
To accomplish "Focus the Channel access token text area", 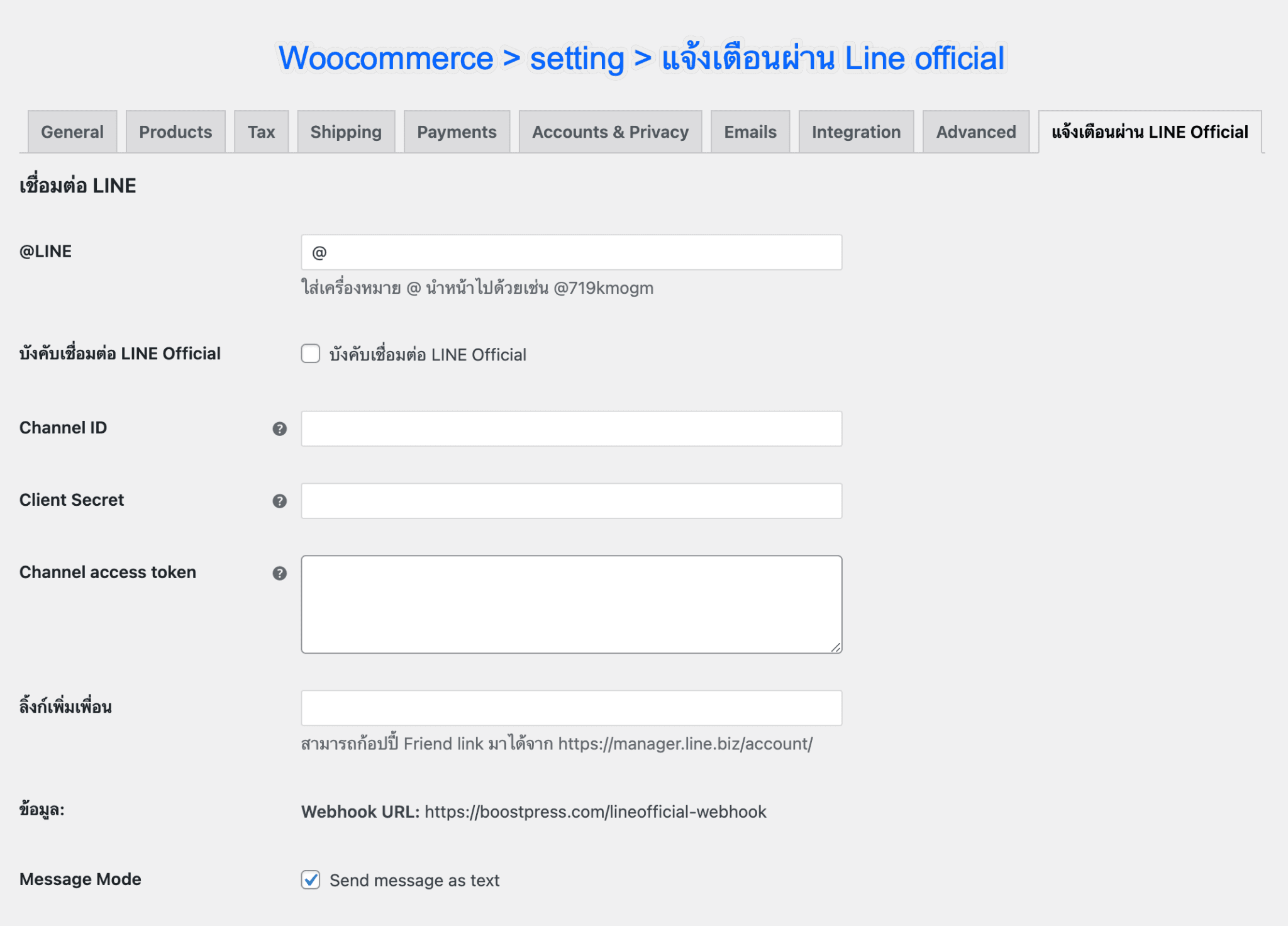I will [x=571, y=603].
